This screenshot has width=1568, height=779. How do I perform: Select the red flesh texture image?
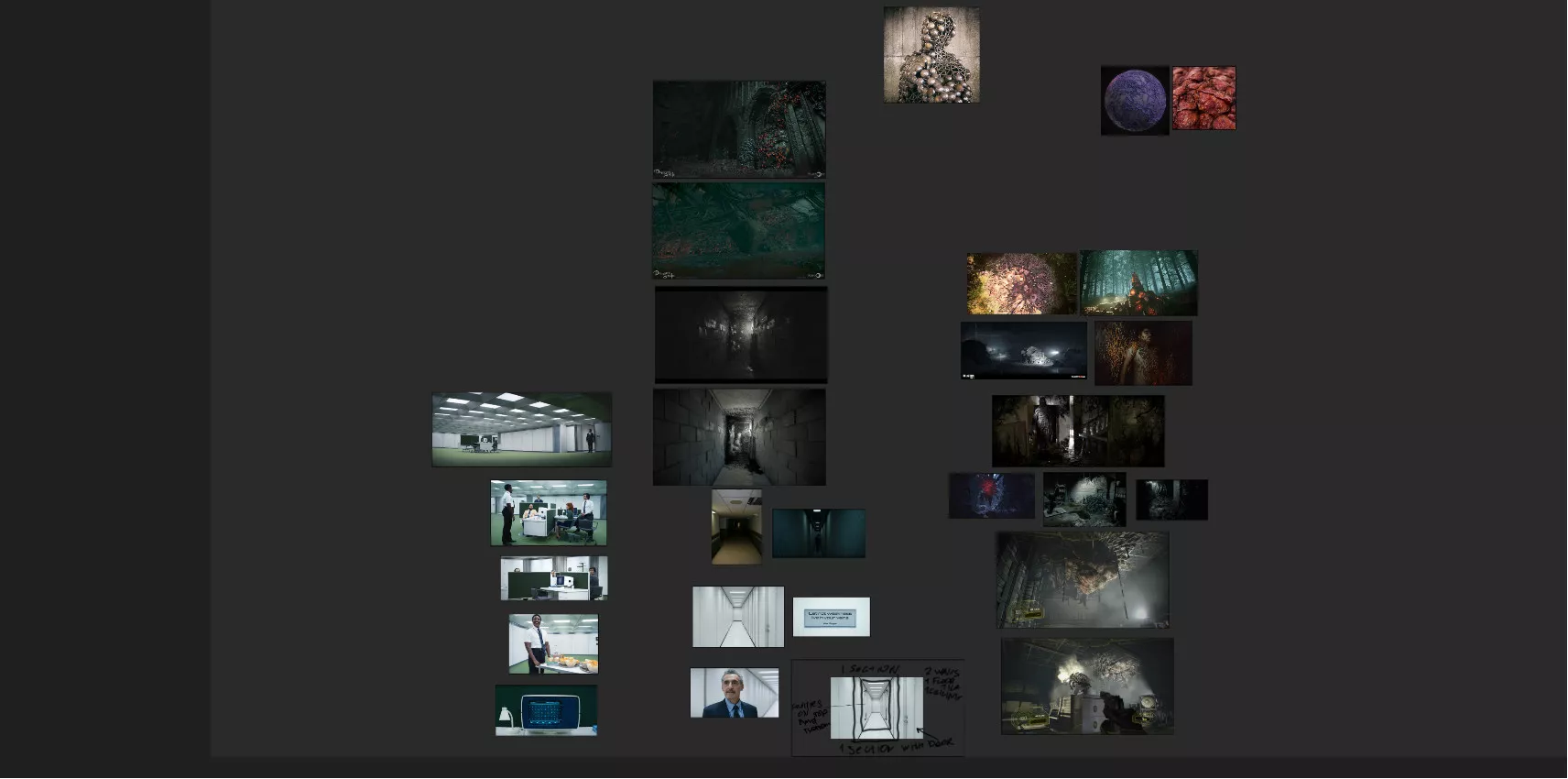[1203, 98]
